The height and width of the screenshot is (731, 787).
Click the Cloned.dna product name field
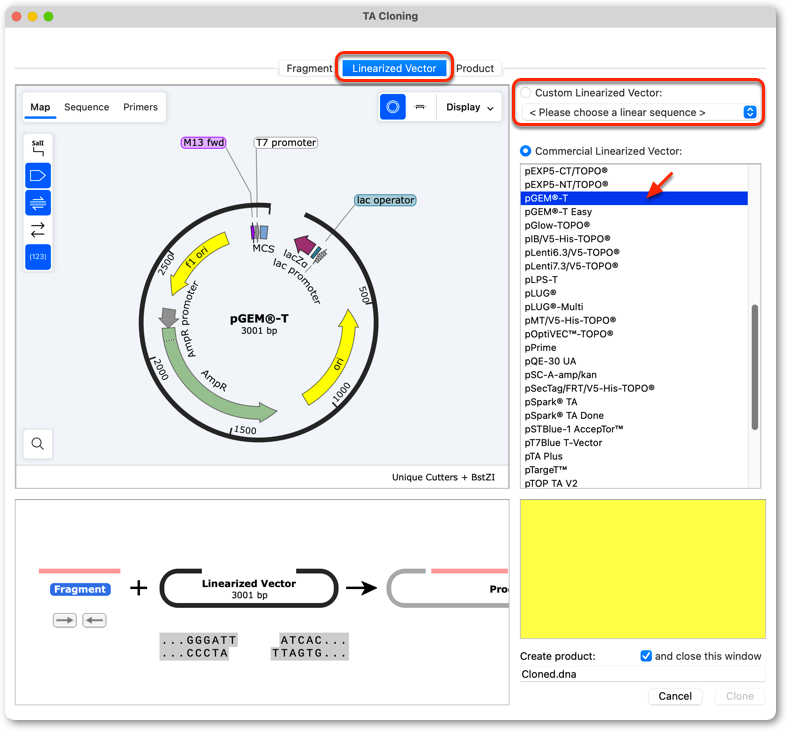[642, 674]
